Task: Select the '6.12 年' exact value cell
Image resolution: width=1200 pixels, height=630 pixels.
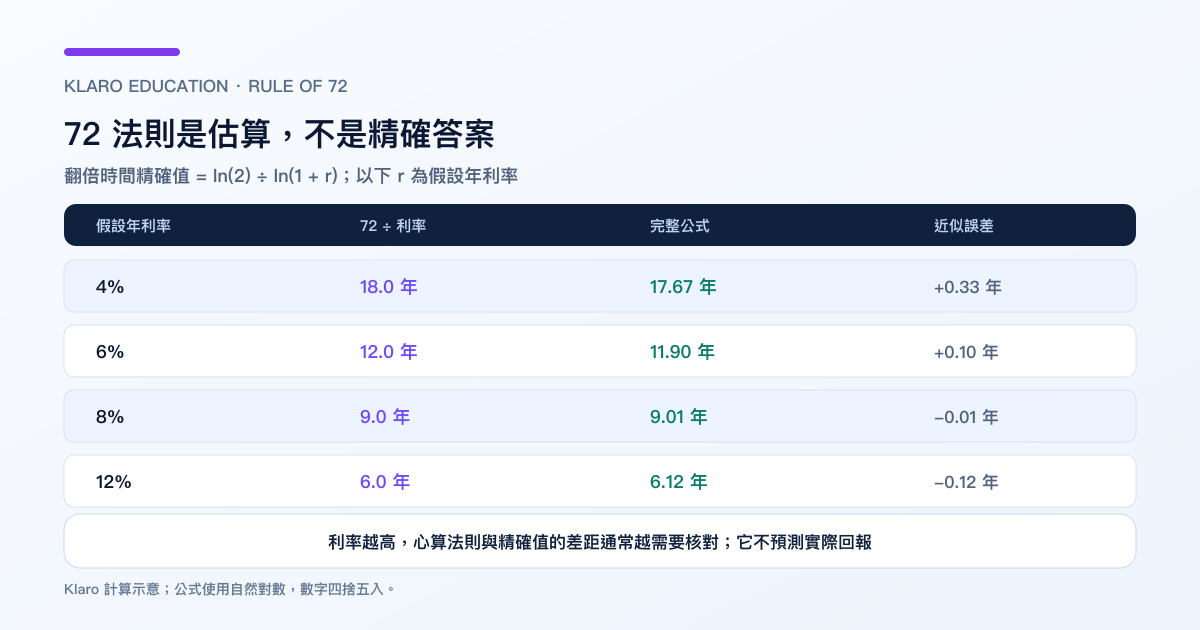Action: pos(678,482)
